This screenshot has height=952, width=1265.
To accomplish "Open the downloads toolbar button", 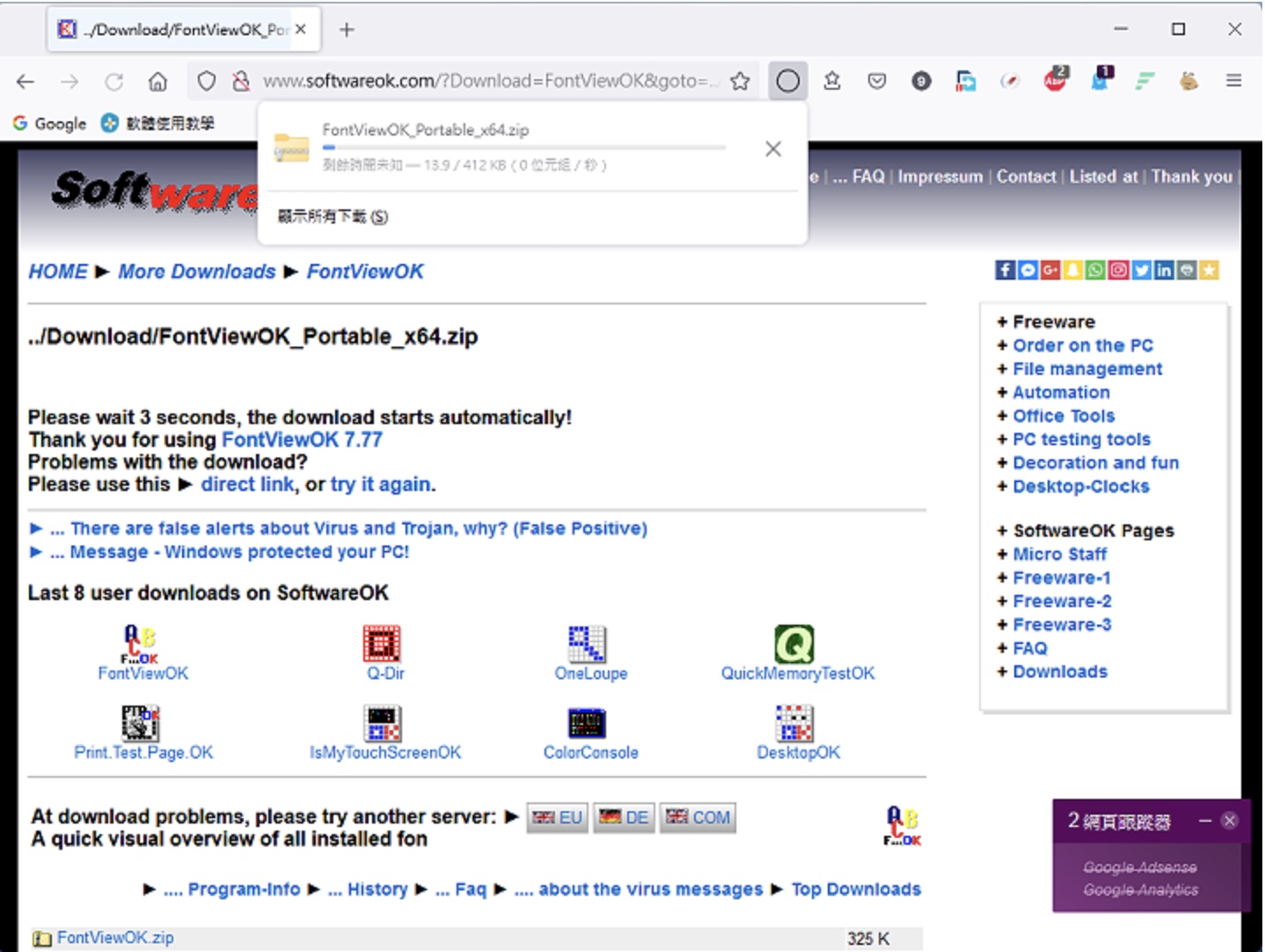I will pos(788,81).
